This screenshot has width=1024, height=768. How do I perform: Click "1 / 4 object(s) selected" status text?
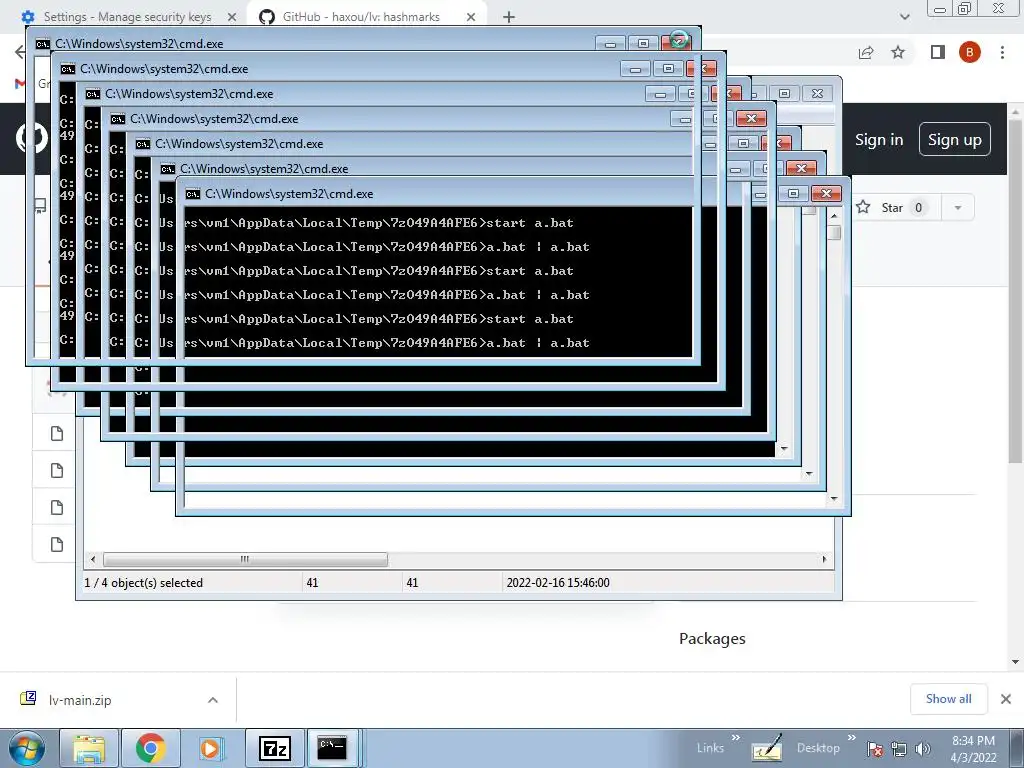[144, 583]
